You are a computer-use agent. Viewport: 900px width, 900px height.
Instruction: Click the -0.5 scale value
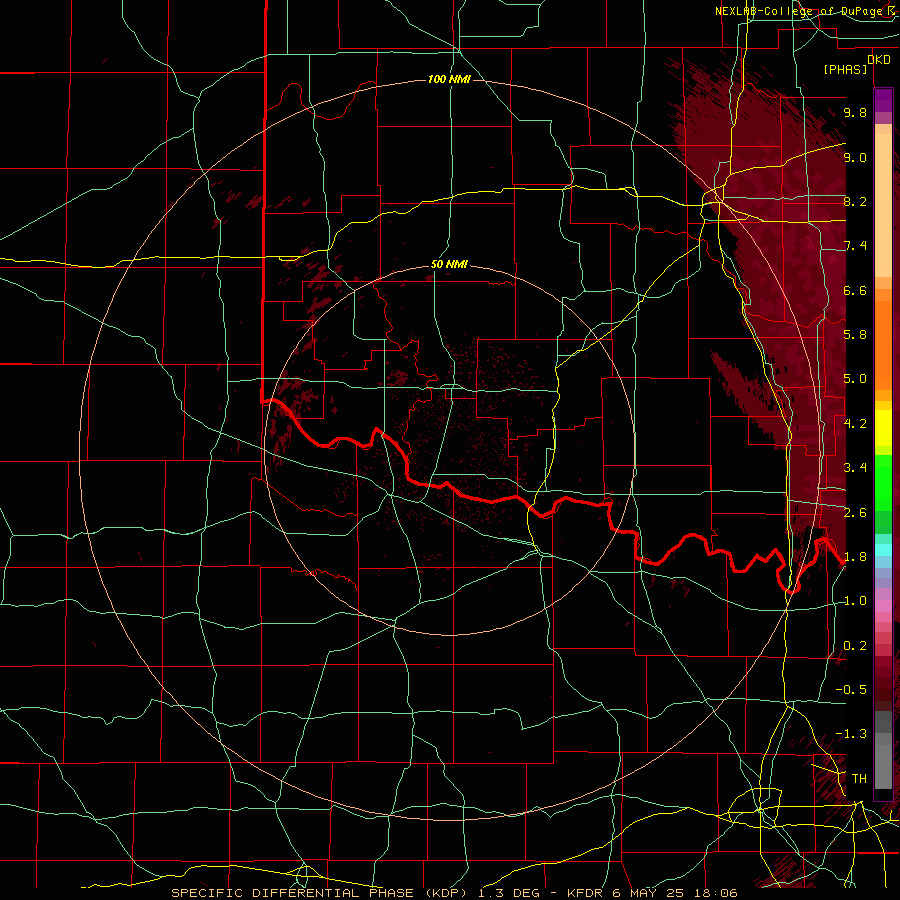[851, 690]
